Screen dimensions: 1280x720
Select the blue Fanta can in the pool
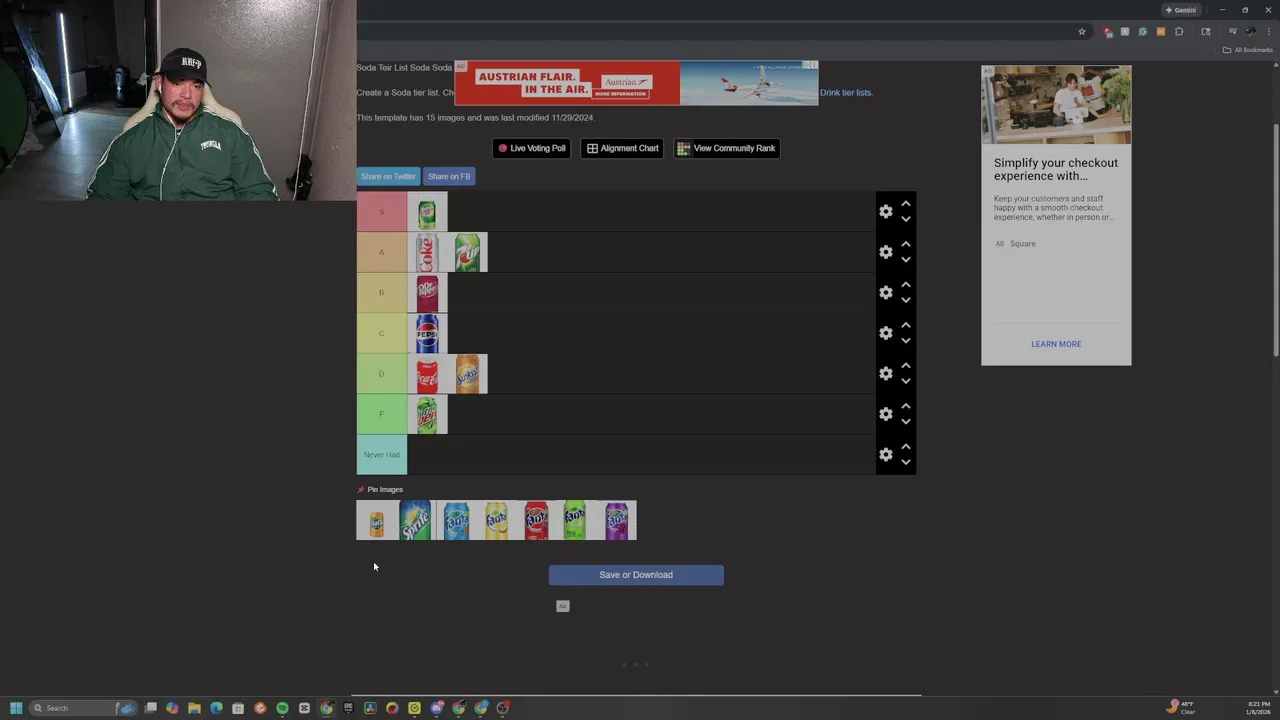456,520
